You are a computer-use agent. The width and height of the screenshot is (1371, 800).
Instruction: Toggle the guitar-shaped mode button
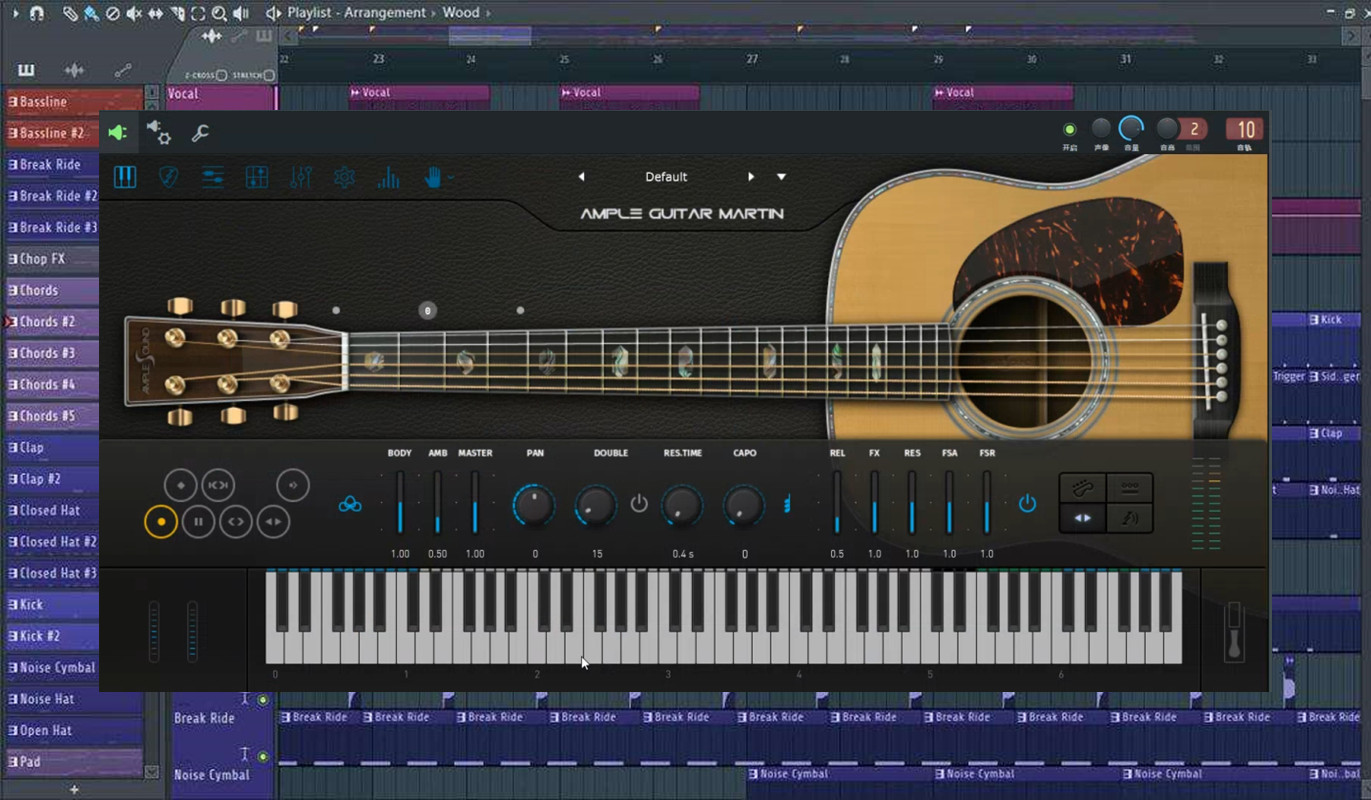[1084, 488]
